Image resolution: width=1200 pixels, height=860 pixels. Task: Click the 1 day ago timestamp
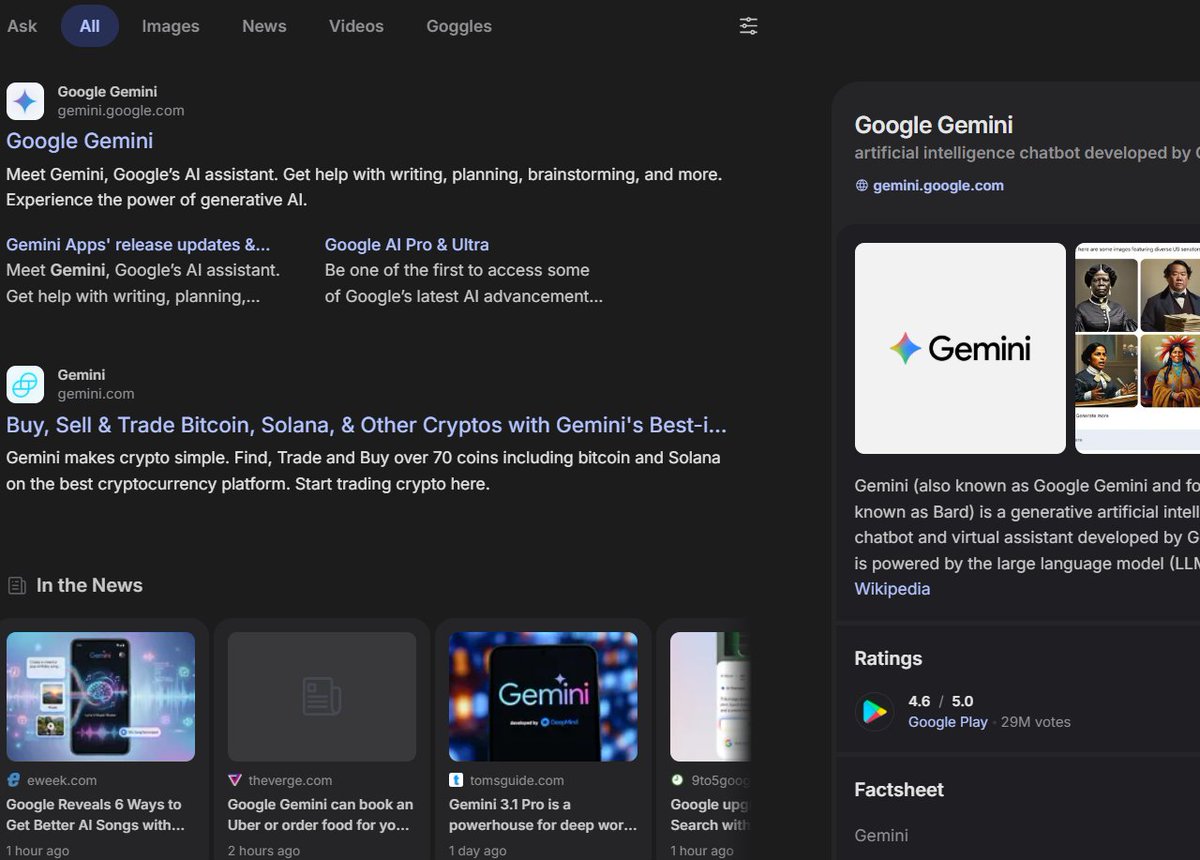point(478,851)
